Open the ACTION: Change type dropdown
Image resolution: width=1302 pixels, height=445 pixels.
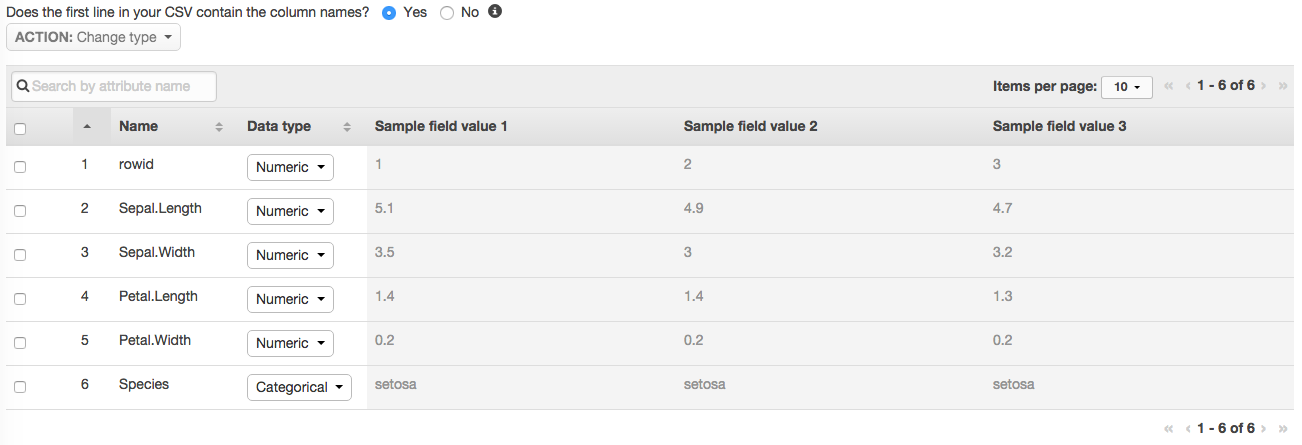point(94,37)
